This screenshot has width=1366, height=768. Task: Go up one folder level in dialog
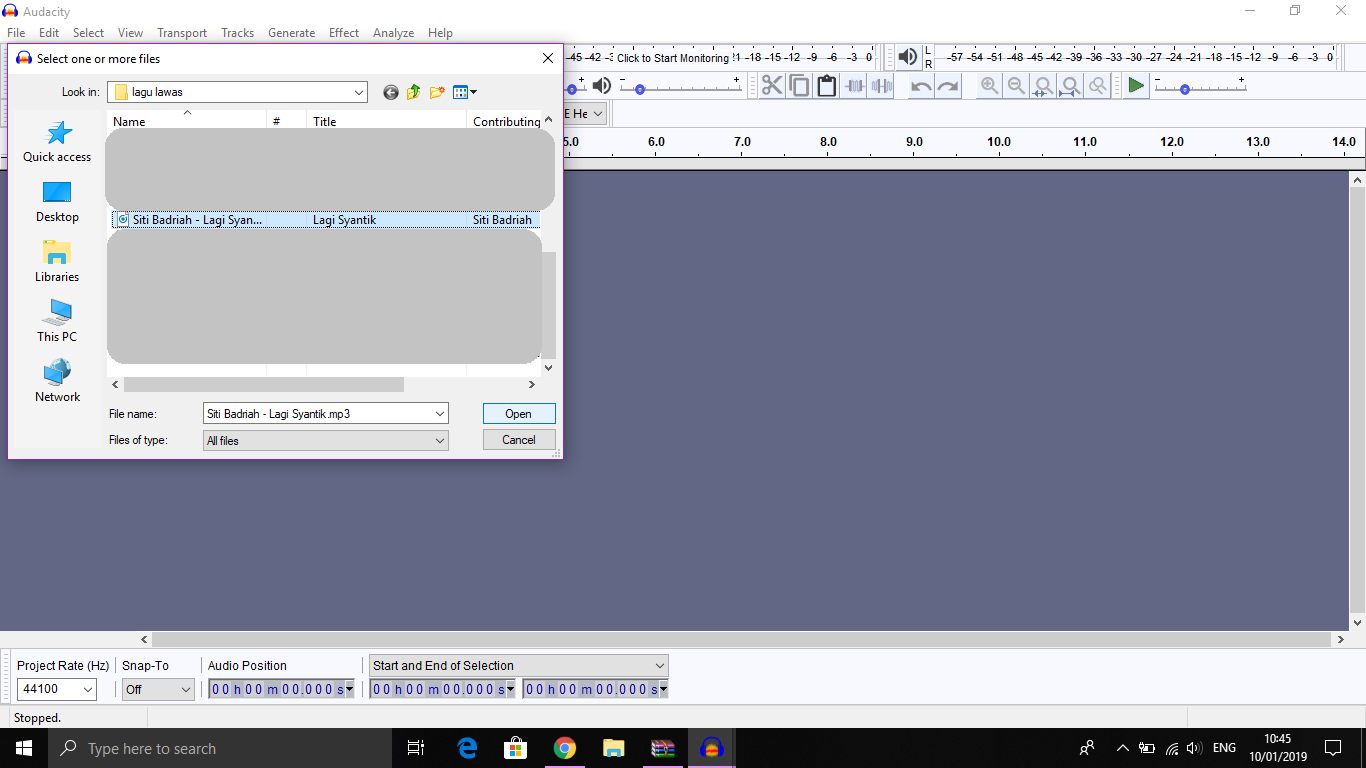point(413,92)
